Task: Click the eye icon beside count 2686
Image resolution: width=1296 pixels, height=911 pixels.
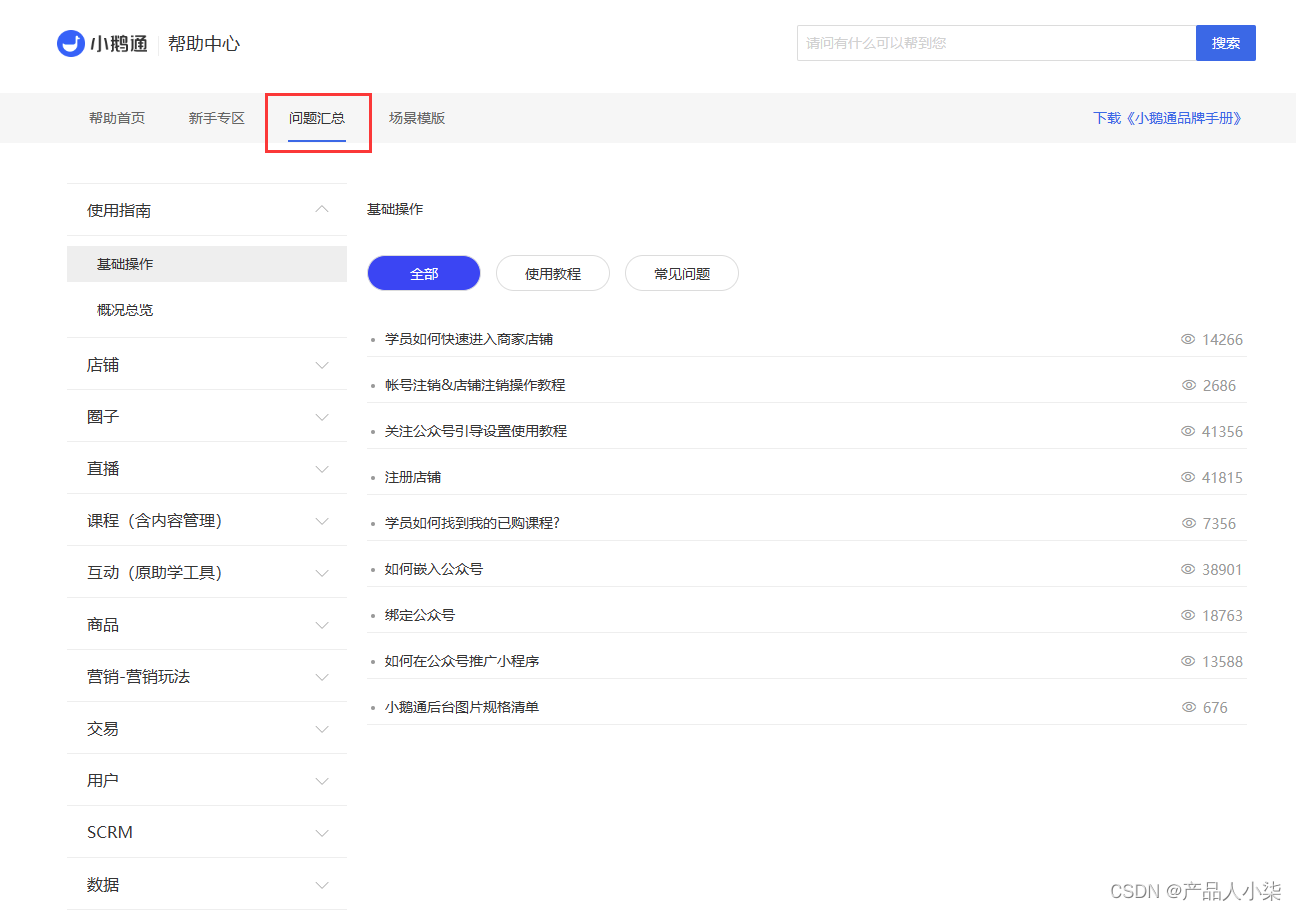Action: [x=1188, y=385]
